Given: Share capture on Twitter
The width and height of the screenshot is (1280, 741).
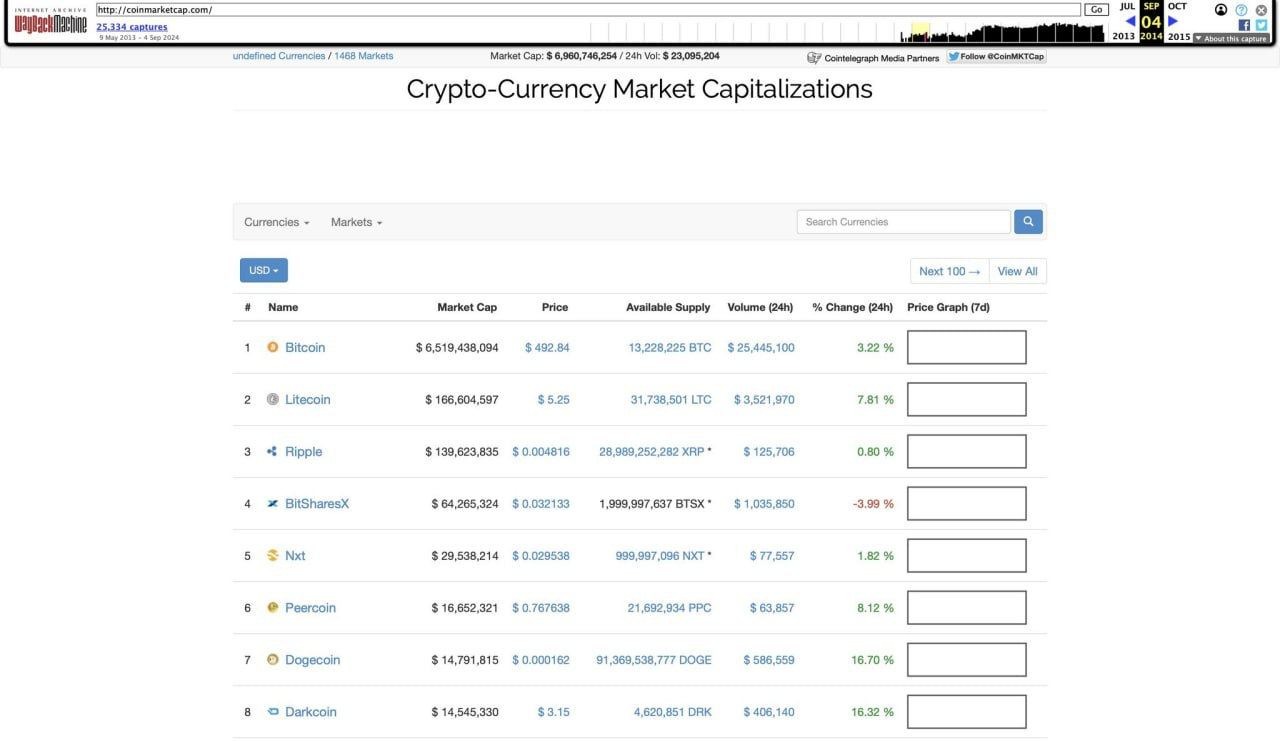Looking at the screenshot, I should point(1261,25).
